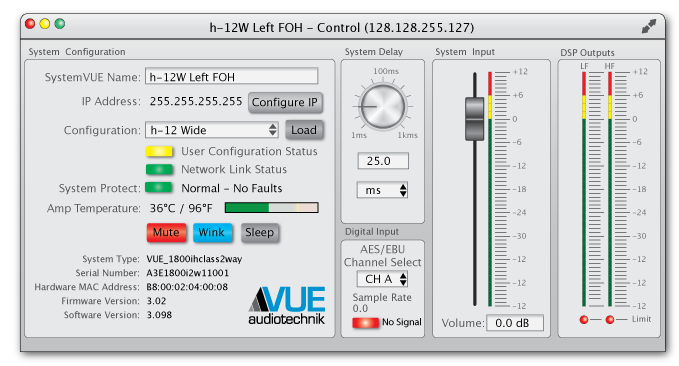Click the Sample Rate value 0.0
Image resolution: width=679 pixels, height=366 pixels.
pos(360,308)
